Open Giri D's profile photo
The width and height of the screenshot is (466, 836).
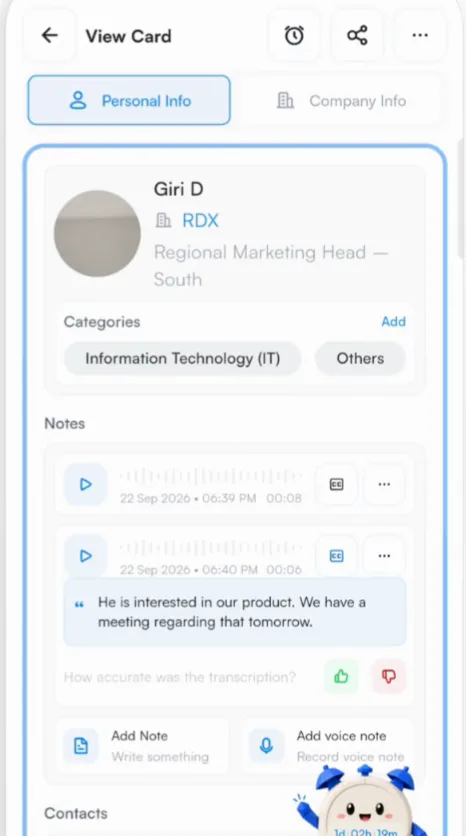point(97,234)
